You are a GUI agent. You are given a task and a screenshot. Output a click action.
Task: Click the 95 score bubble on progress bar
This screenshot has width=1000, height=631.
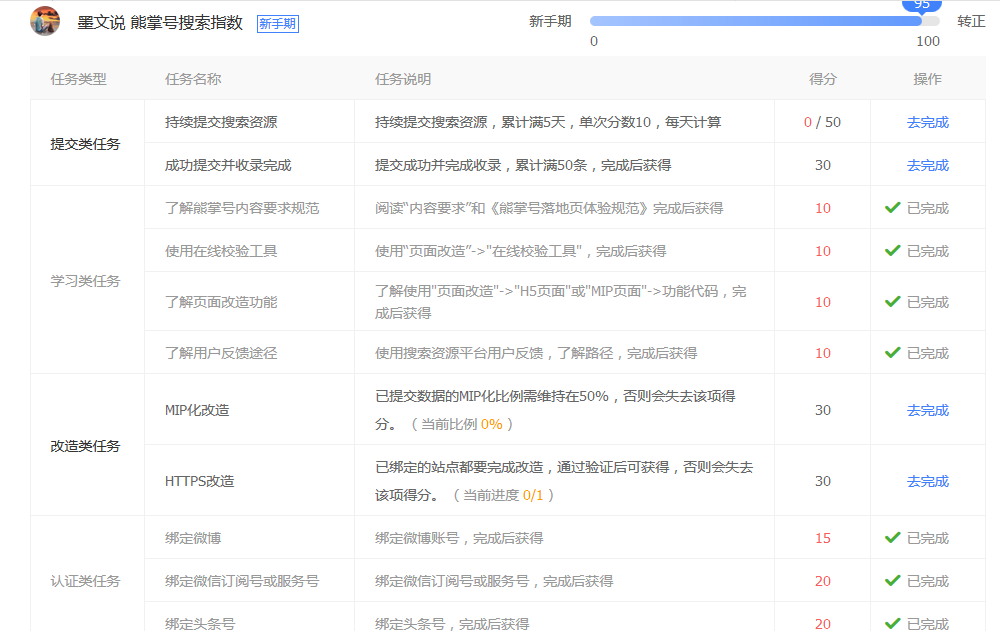click(922, 5)
